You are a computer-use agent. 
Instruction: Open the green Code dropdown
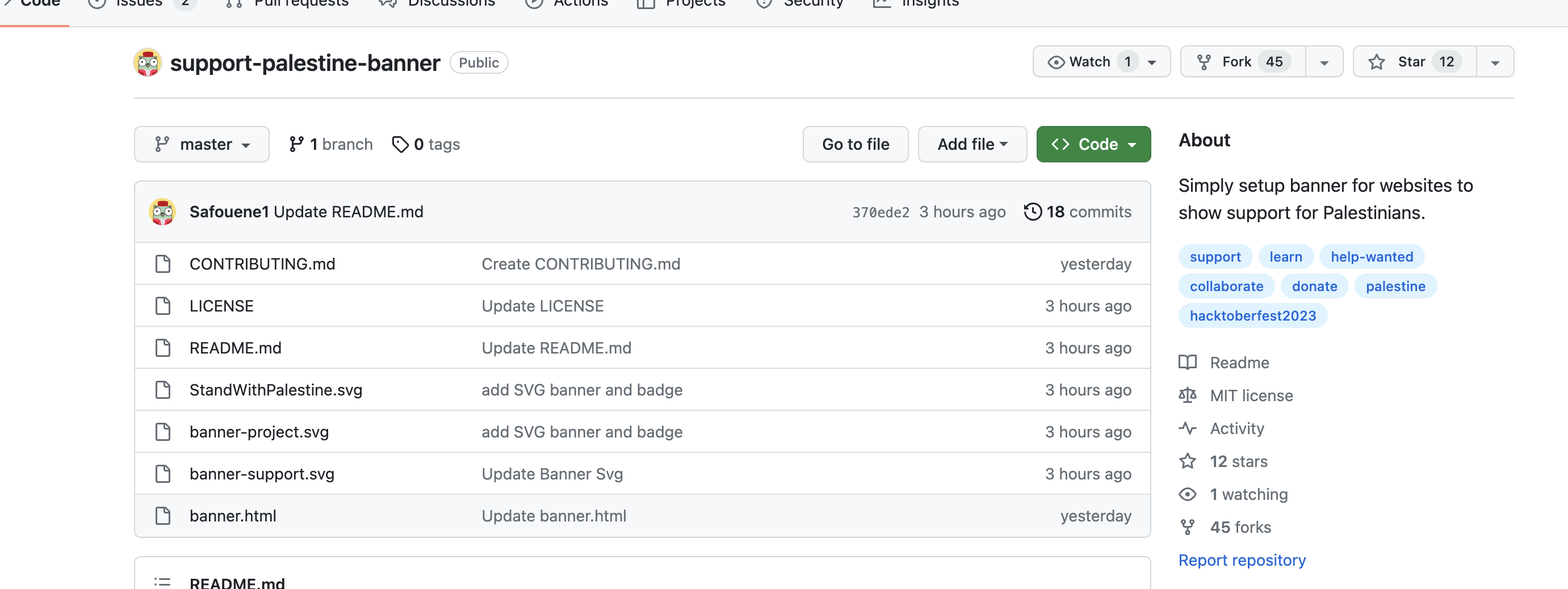(x=1093, y=144)
